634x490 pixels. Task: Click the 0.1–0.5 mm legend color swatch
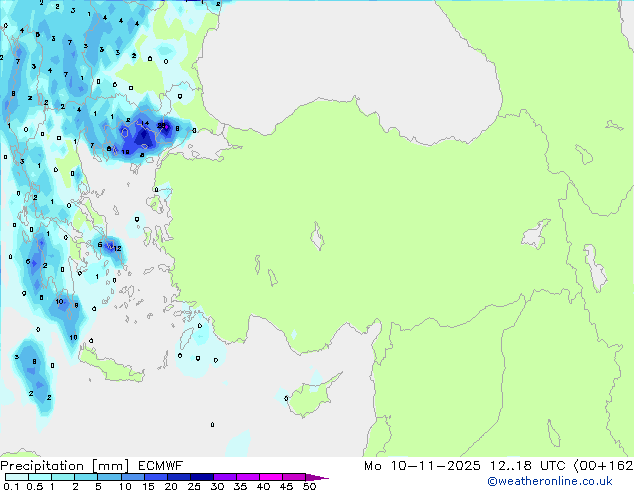pos(17,477)
